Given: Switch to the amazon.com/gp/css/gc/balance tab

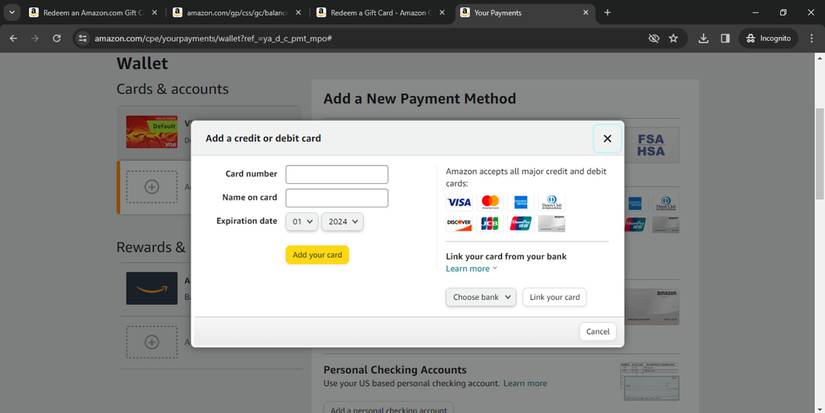Looking at the screenshot, I should (x=230, y=13).
